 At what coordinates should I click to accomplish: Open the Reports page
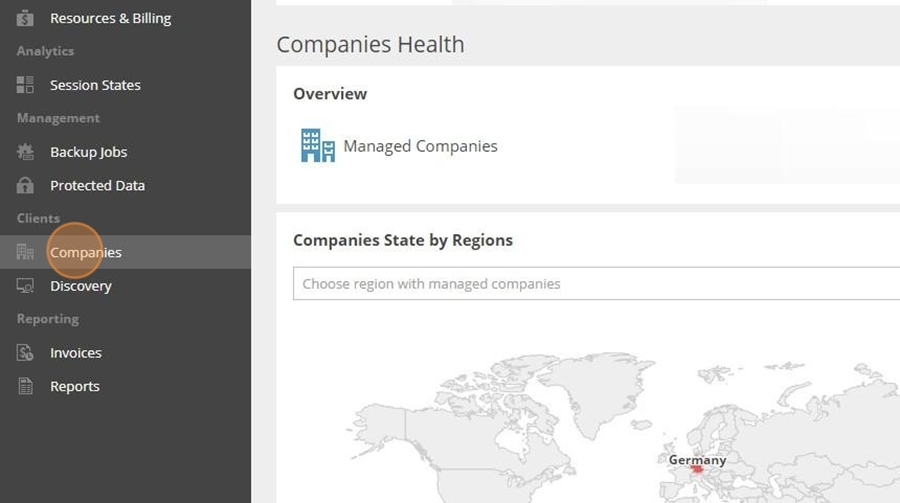tap(125, 386)
